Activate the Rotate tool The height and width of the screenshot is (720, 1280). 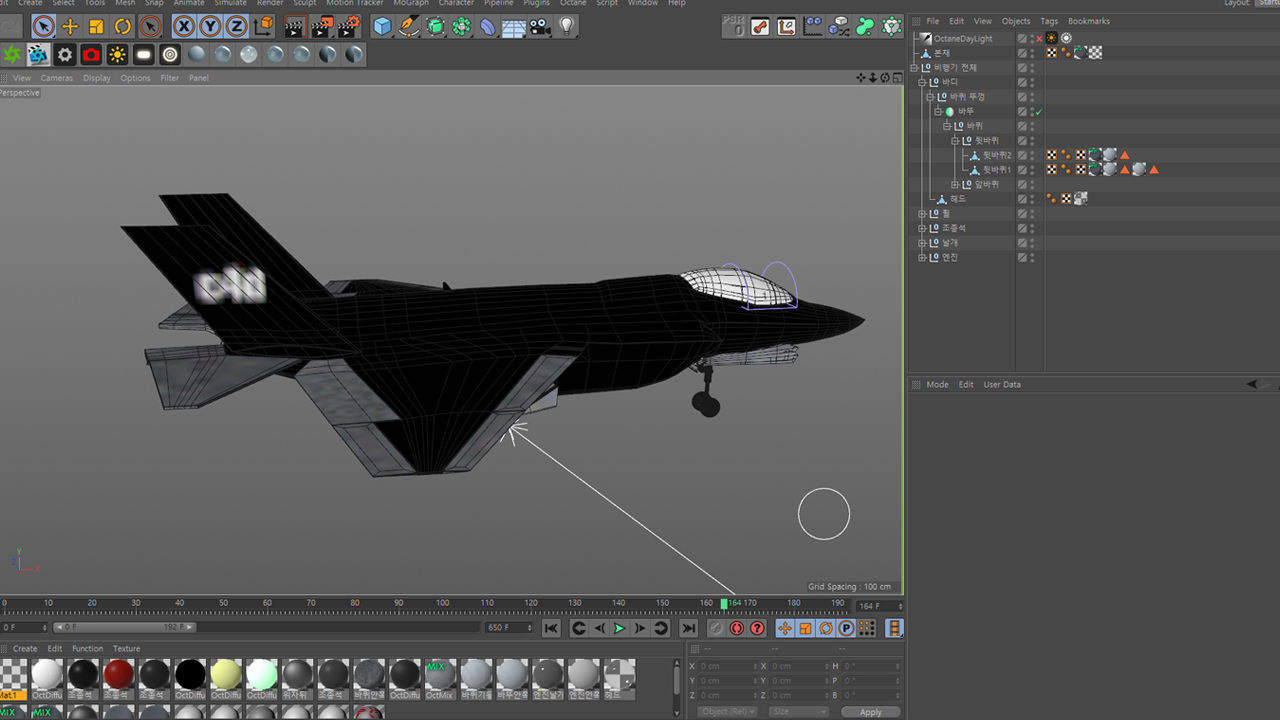[x=123, y=26]
